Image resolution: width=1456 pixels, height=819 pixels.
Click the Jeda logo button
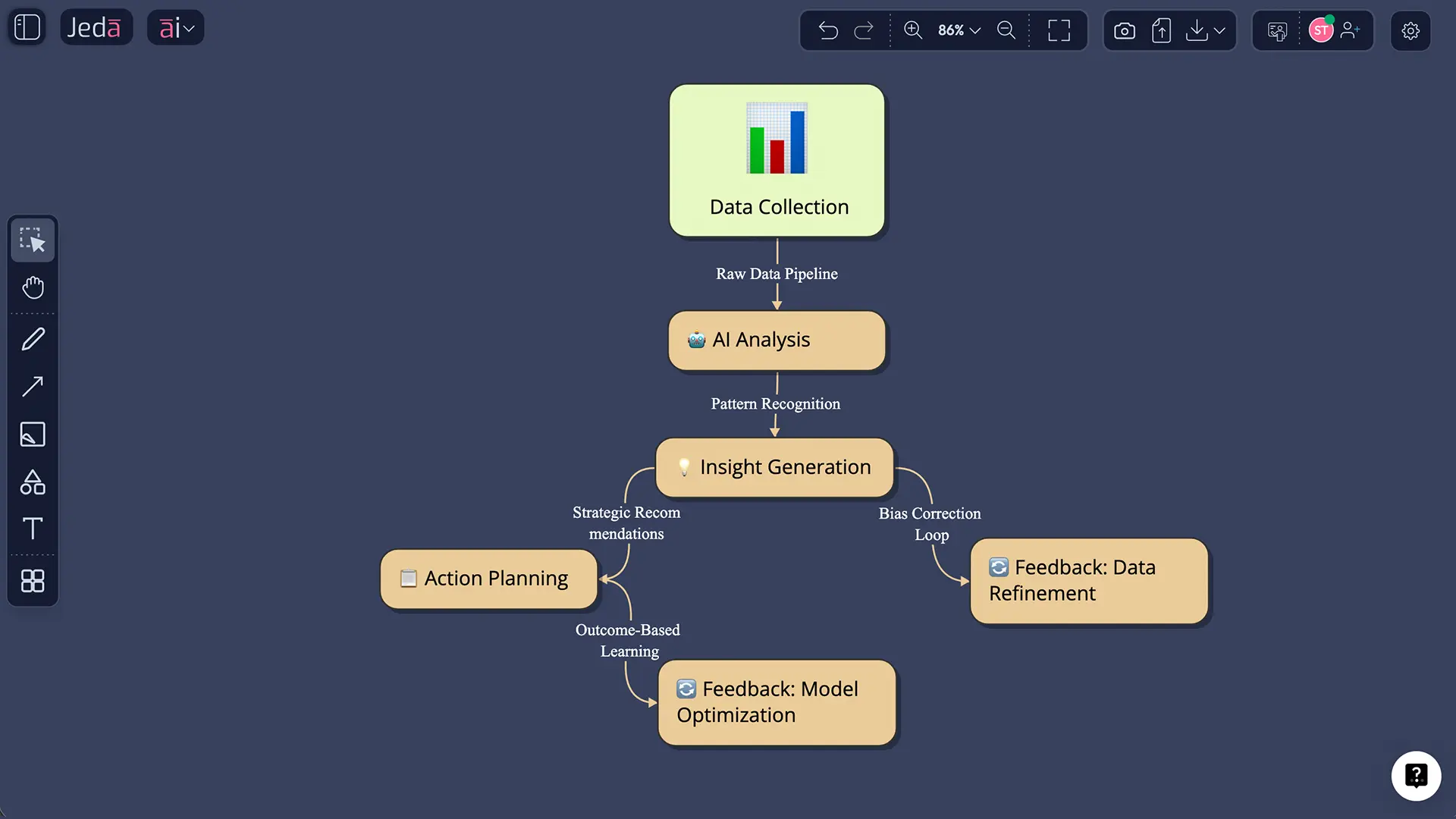tap(96, 28)
